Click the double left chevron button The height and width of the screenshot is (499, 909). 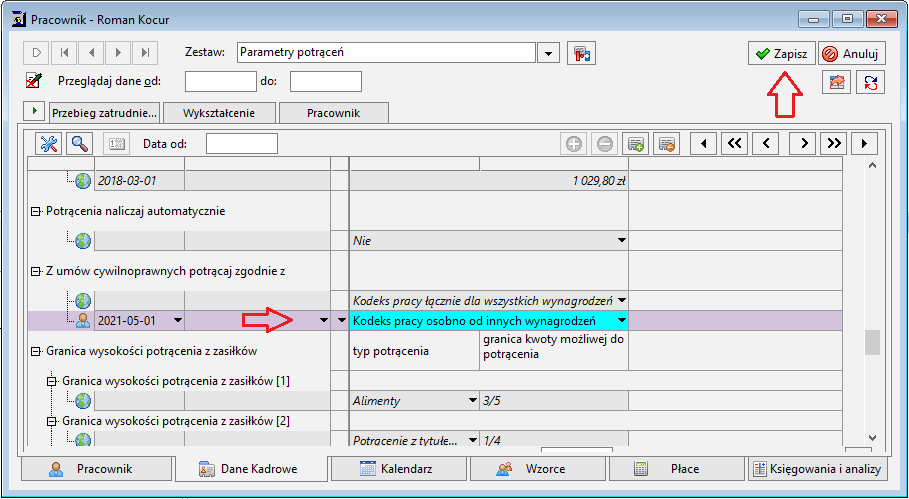point(735,144)
